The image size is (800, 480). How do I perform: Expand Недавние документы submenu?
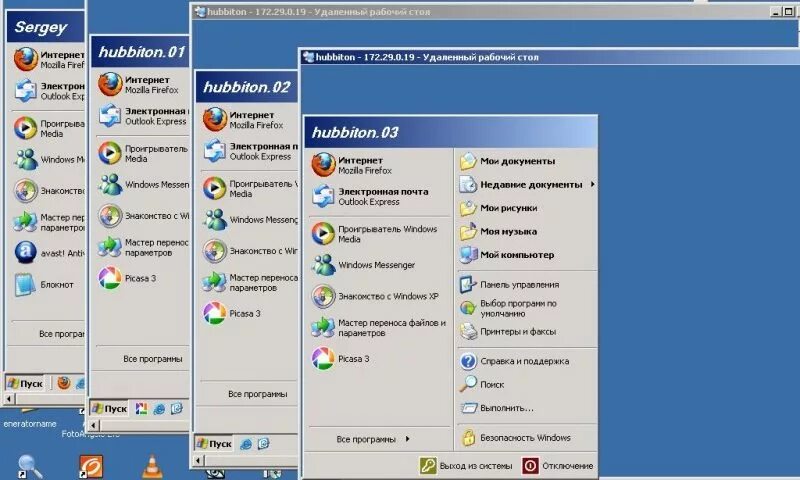point(526,185)
